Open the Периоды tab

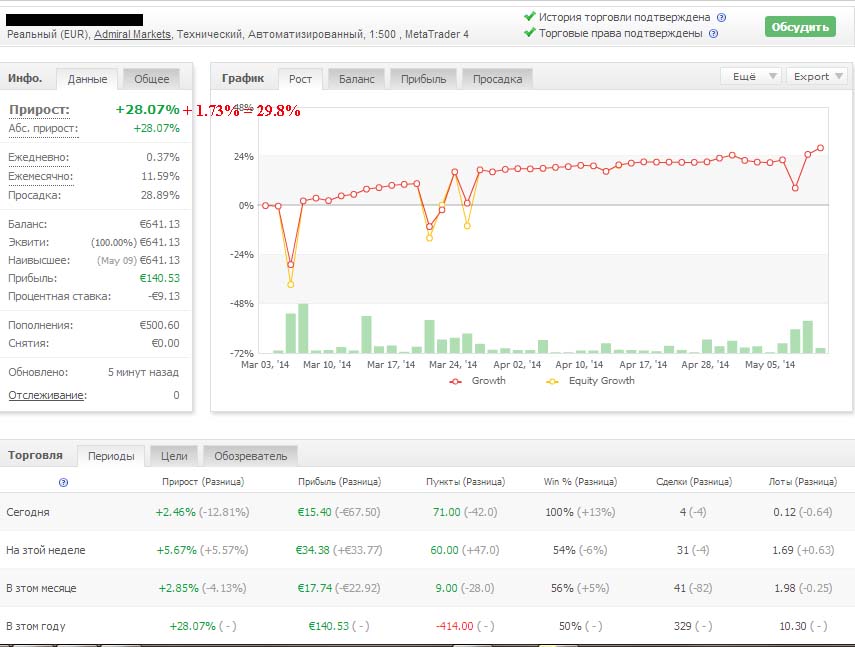[111, 456]
